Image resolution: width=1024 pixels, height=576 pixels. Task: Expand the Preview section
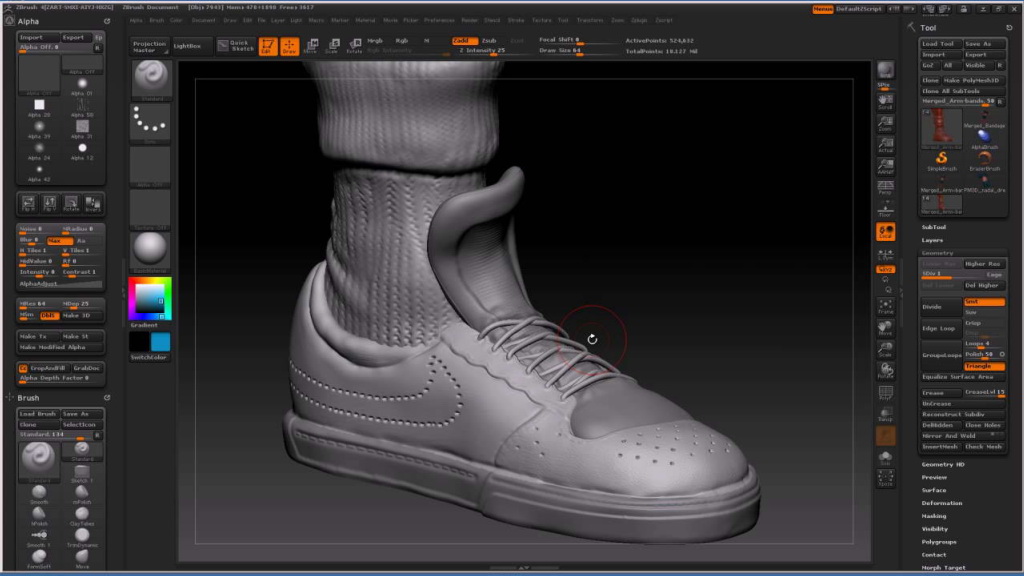935,477
